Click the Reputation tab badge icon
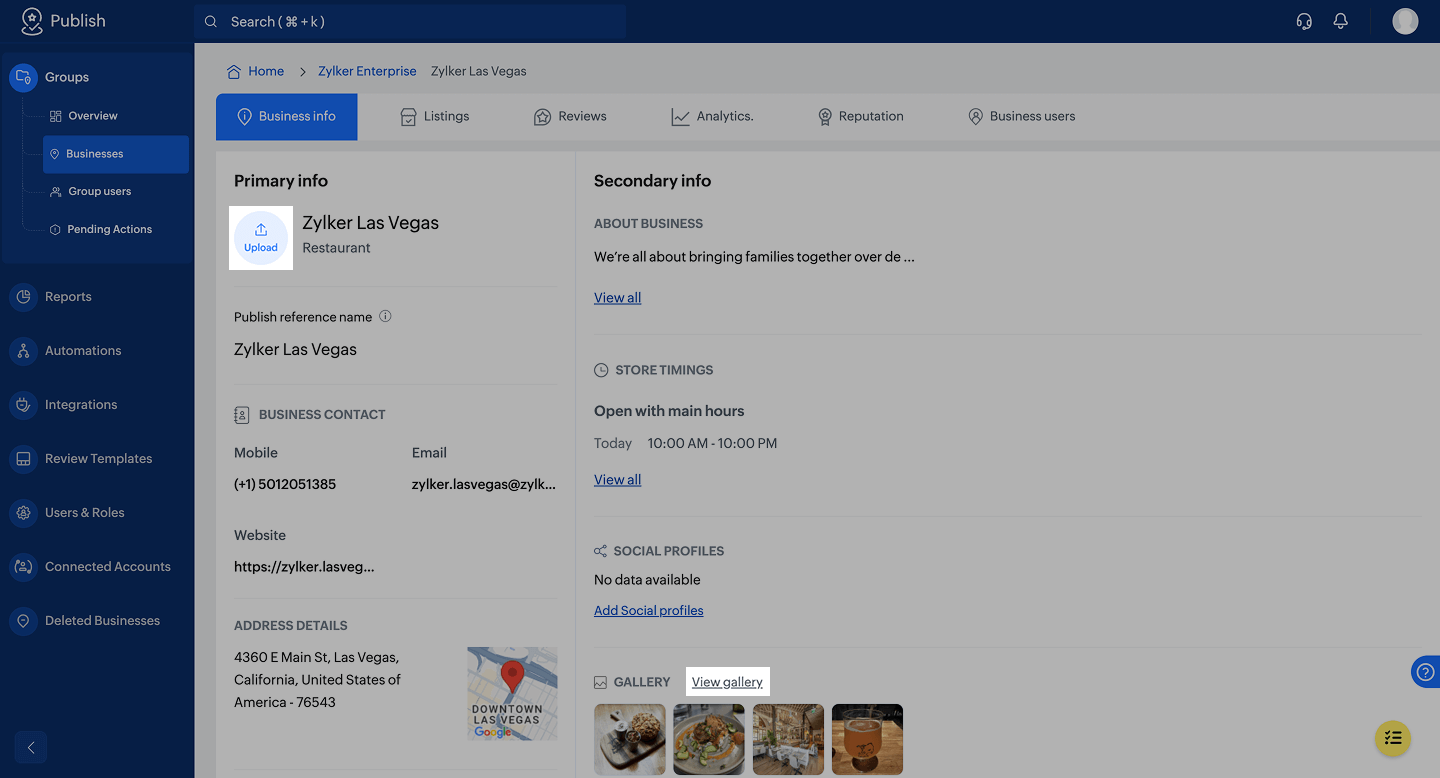This screenshot has width=1440, height=778. [x=825, y=117]
